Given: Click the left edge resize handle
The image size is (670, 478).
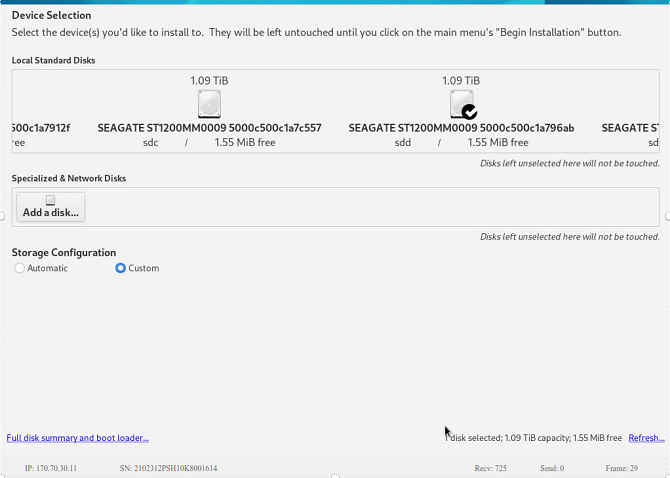Looking at the screenshot, I should (3, 216).
